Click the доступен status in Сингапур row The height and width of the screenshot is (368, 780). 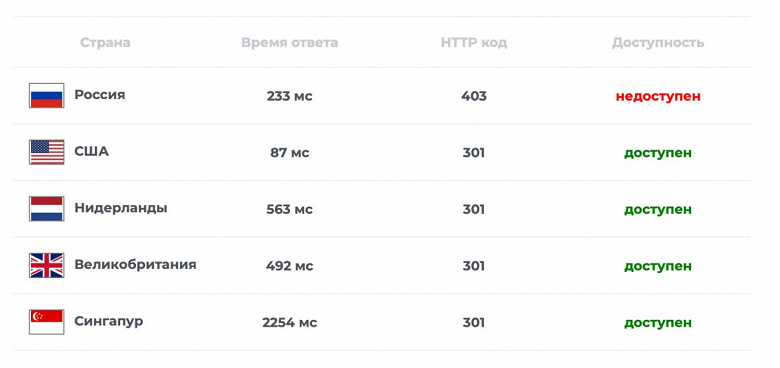658,323
